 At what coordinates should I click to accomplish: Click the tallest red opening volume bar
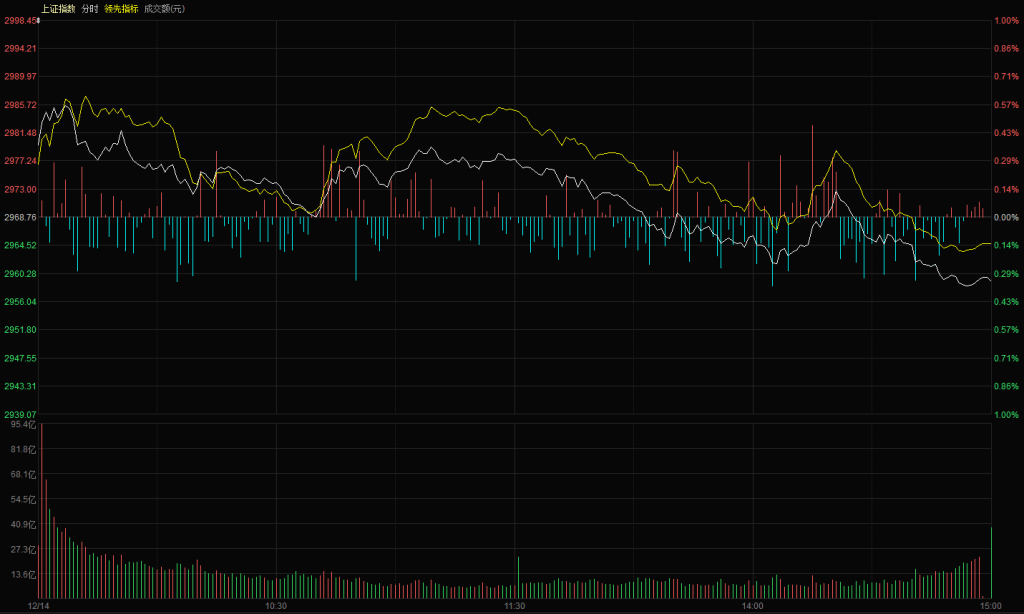coord(41,511)
